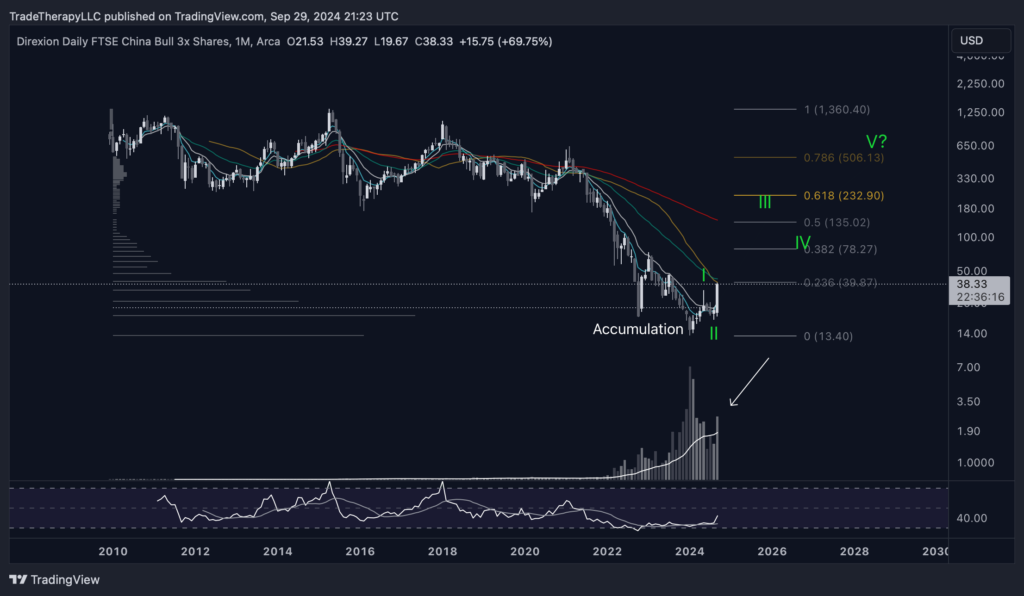Click the Accumulation text annotation

(x=638, y=328)
